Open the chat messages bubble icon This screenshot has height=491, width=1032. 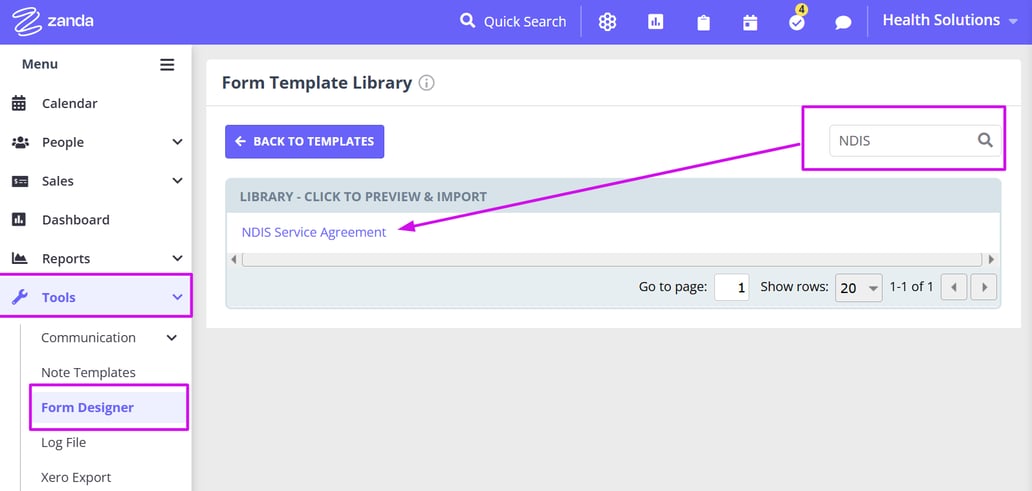pyautogui.click(x=843, y=22)
